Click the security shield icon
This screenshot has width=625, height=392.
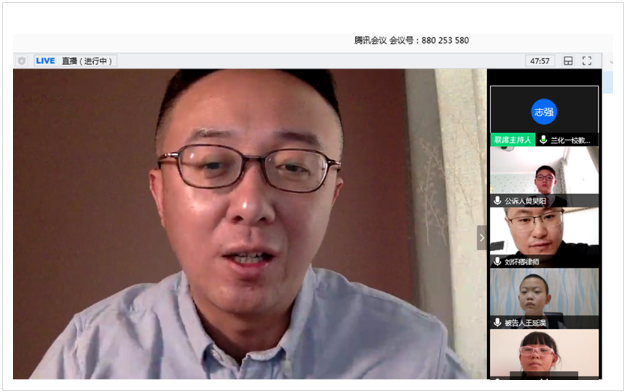22,61
